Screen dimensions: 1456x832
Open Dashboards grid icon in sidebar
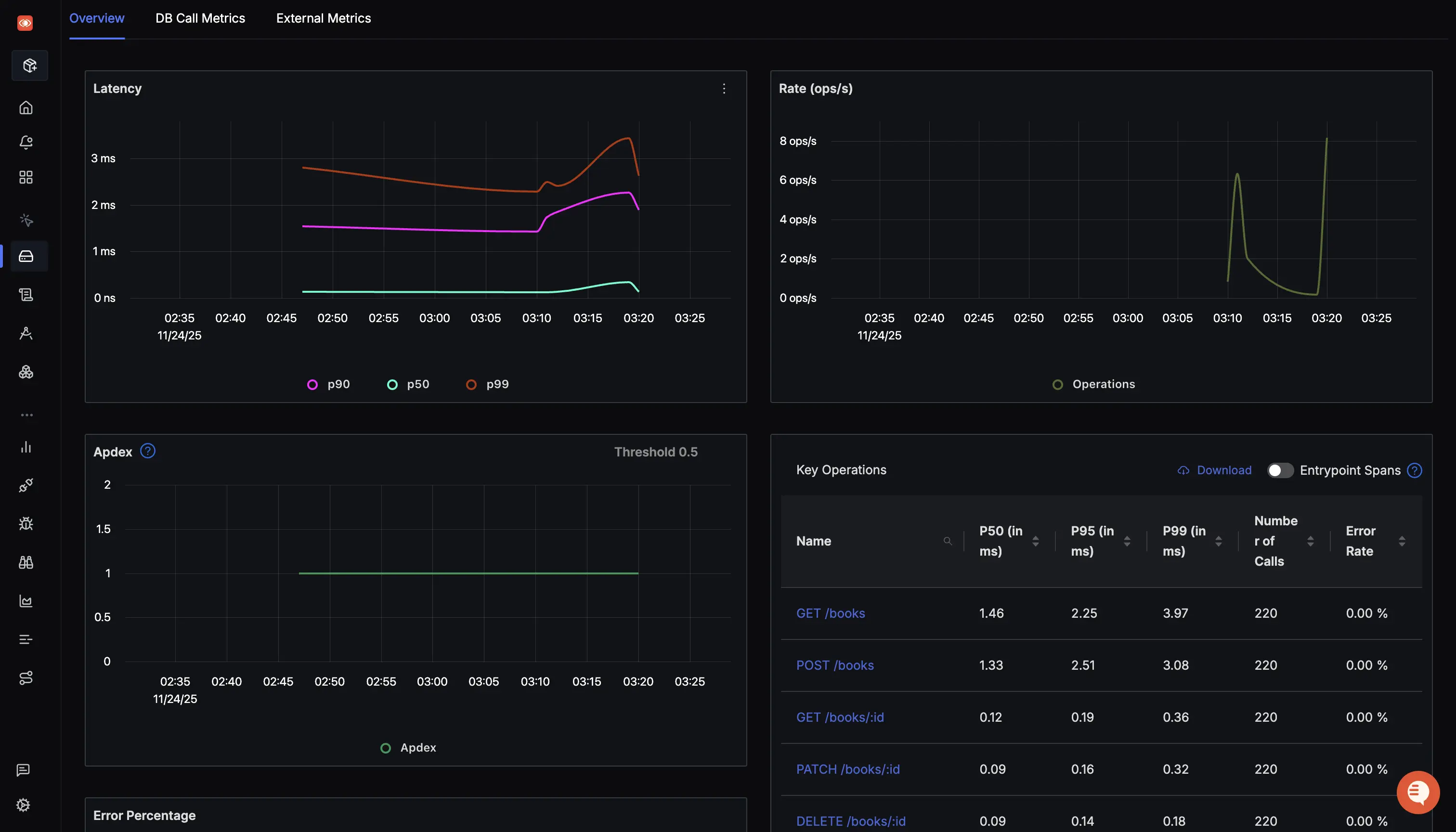pyautogui.click(x=26, y=177)
